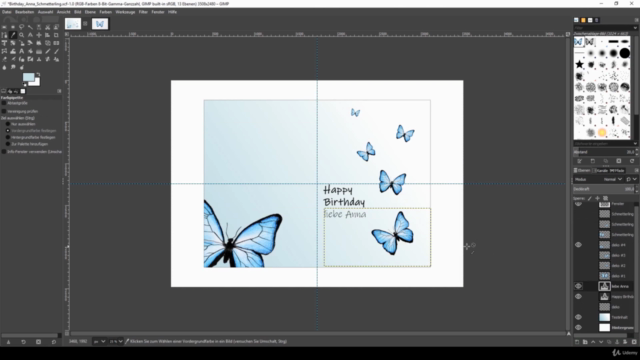Select the Pencil tool
640x360 pixels.
coord(47,51)
